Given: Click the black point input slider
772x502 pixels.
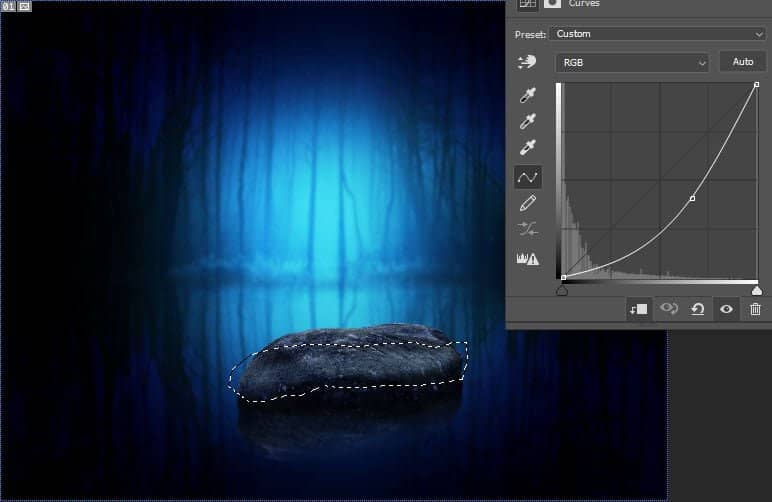Looking at the screenshot, I should click(x=562, y=290).
